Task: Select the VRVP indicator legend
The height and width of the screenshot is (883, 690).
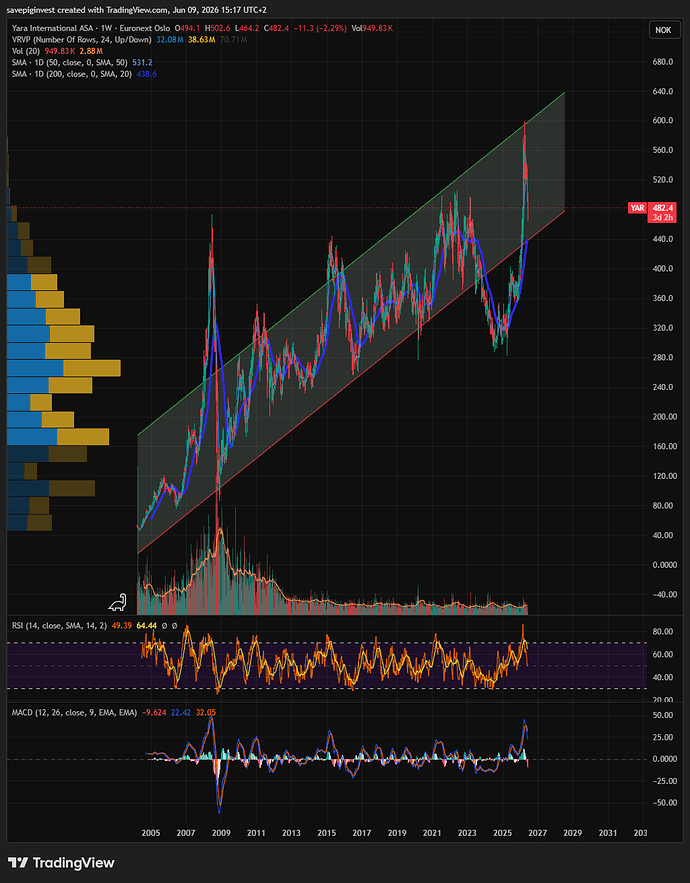Action: [x=82, y=39]
